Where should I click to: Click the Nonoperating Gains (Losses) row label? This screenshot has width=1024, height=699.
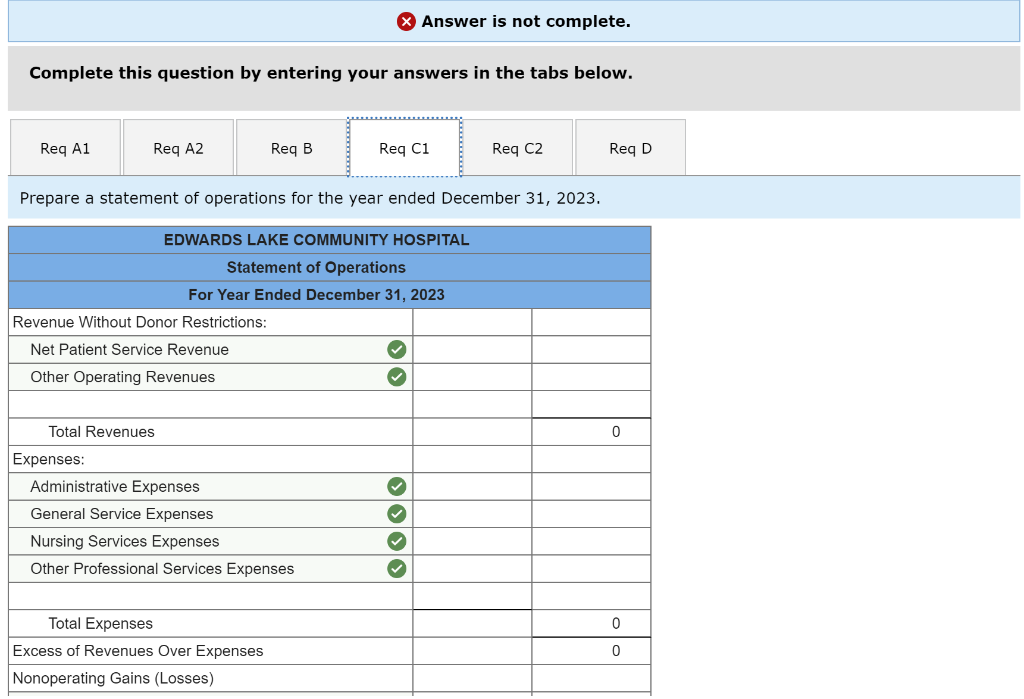pyautogui.click(x=113, y=679)
